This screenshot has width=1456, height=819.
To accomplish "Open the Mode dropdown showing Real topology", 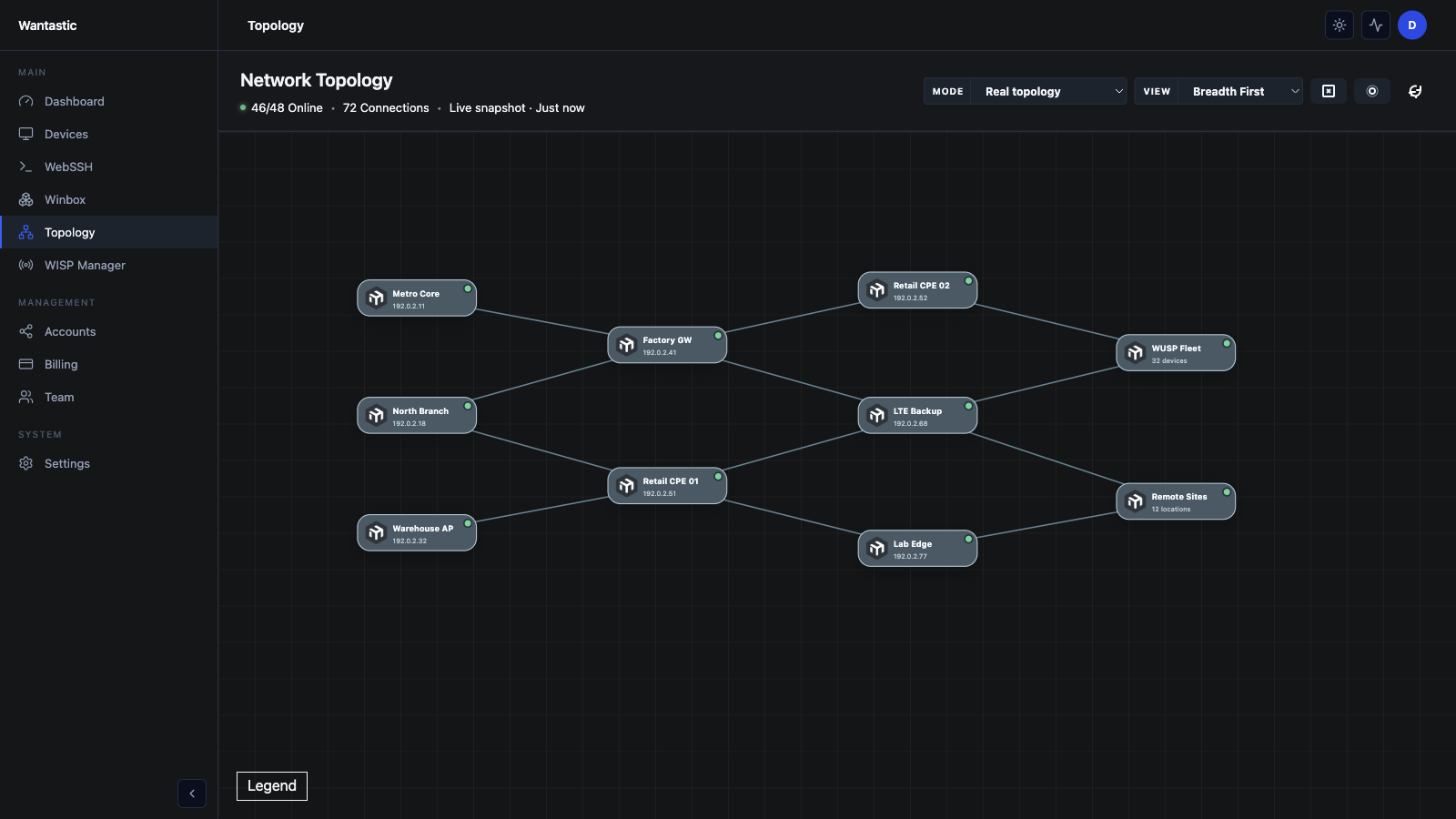I will click(x=1026, y=91).
